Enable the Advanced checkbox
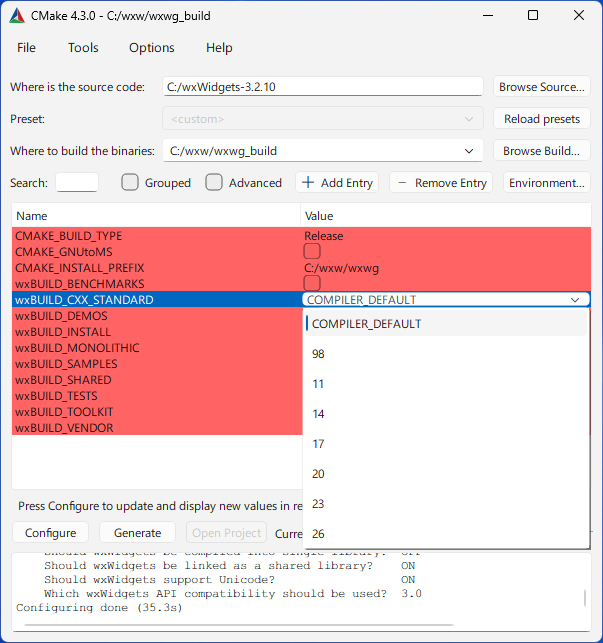This screenshot has height=643, width=603. (x=214, y=182)
